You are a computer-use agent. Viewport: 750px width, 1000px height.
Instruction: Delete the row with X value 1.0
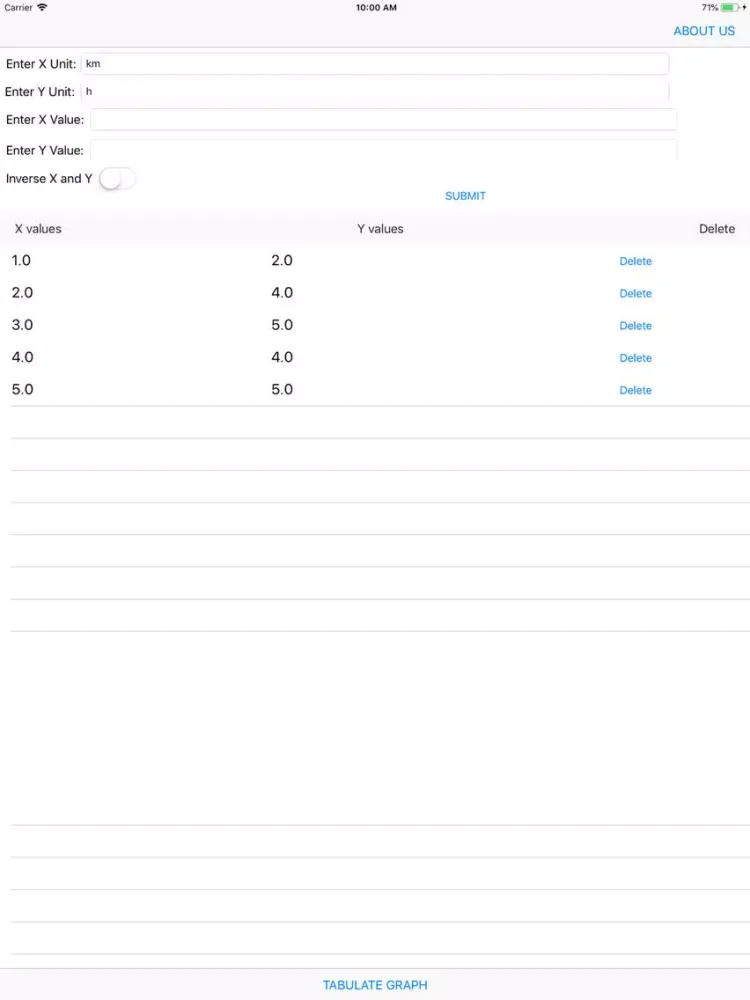pyautogui.click(x=635, y=261)
